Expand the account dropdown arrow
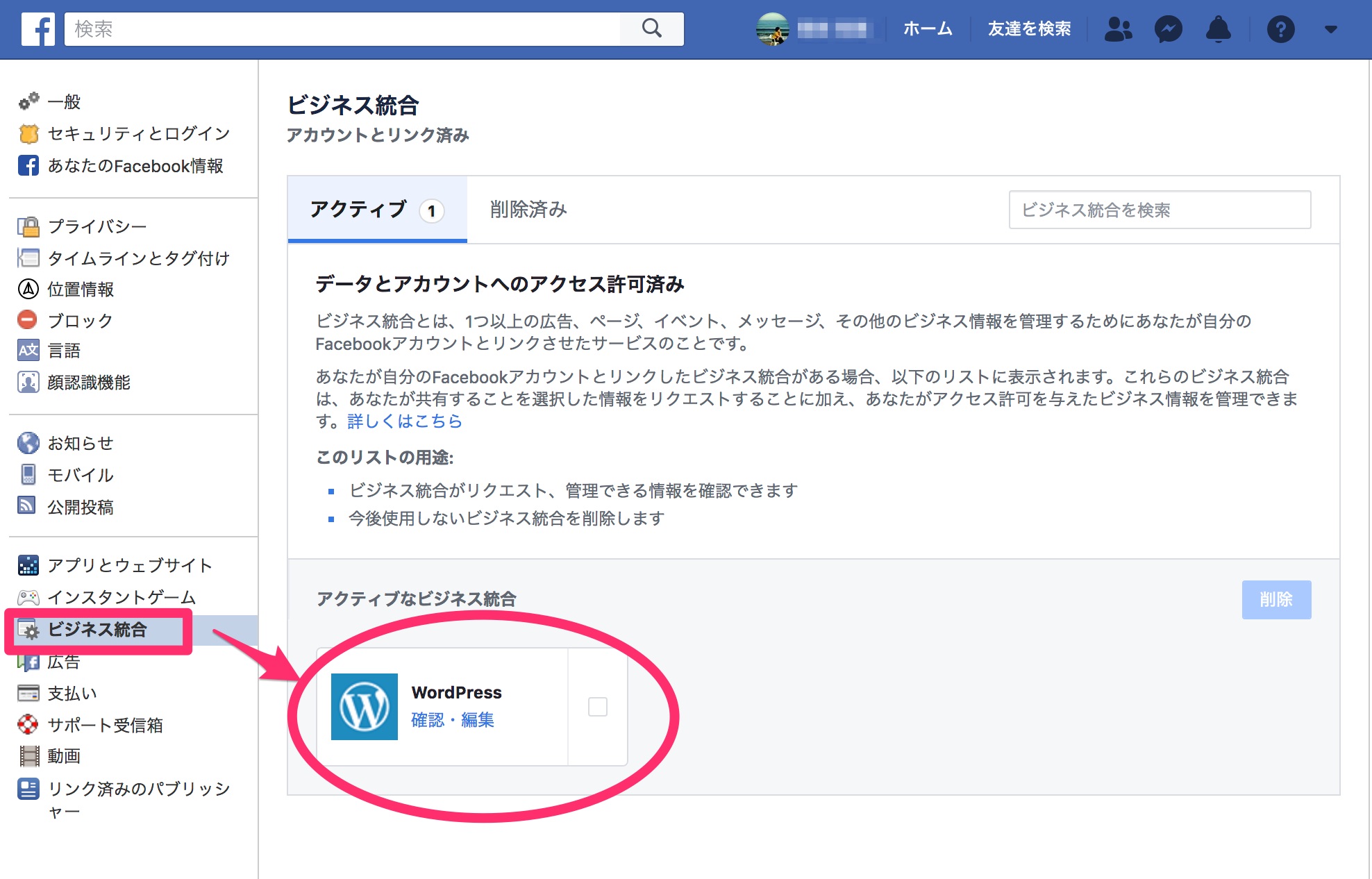Screen dimensions: 1372x879 pos(1330,29)
